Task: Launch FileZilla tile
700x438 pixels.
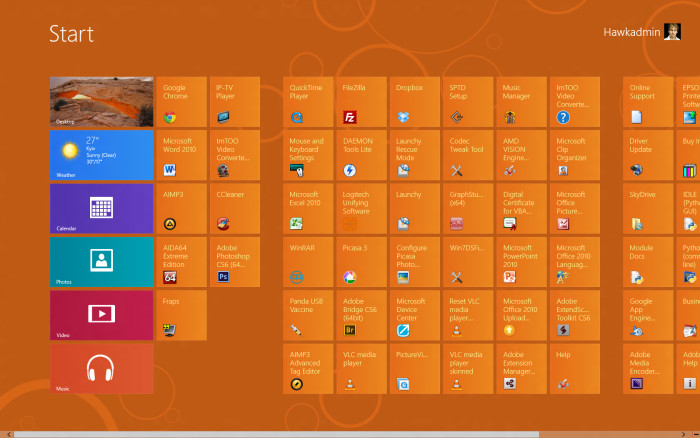Action: [361, 102]
